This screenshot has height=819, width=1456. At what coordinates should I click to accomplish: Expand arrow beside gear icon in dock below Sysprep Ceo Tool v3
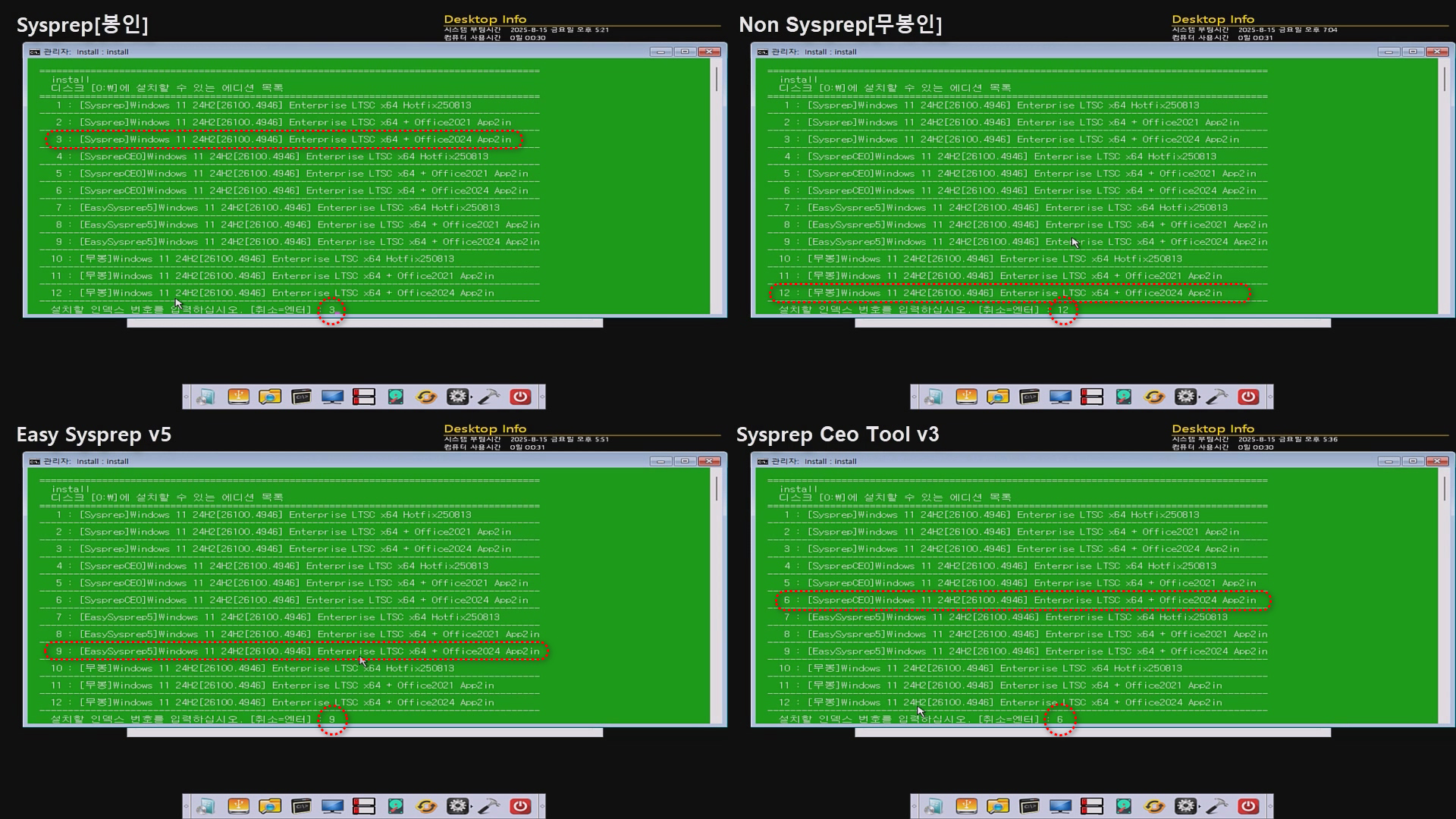click(x=1199, y=807)
